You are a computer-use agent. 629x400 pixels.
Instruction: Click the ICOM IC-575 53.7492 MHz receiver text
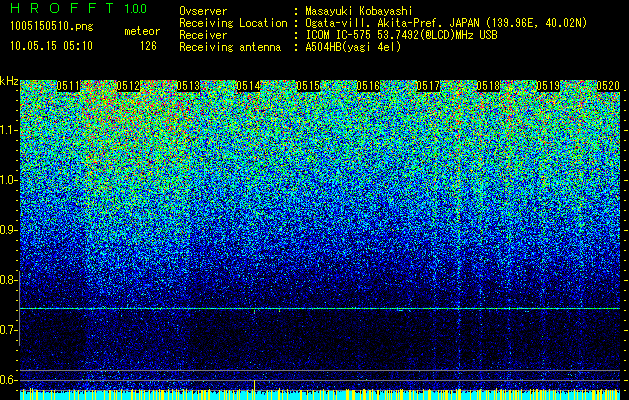coord(401,35)
